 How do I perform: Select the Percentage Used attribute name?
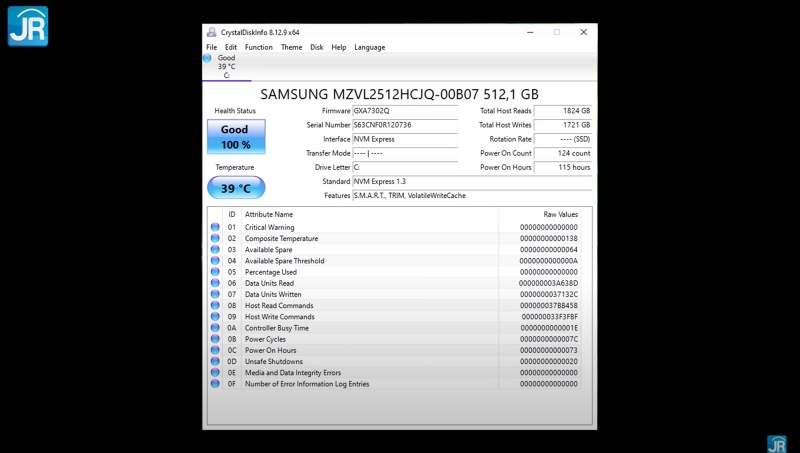[x=270, y=272]
